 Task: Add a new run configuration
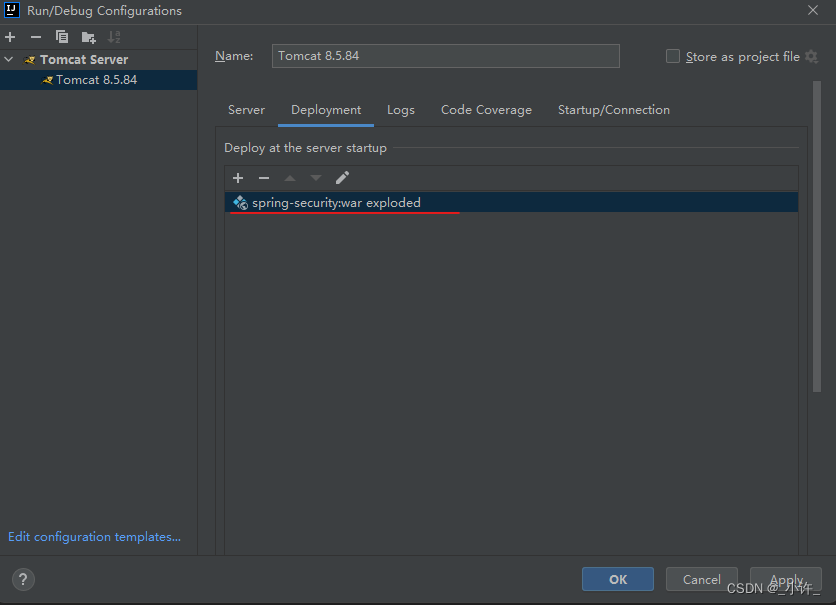10,37
